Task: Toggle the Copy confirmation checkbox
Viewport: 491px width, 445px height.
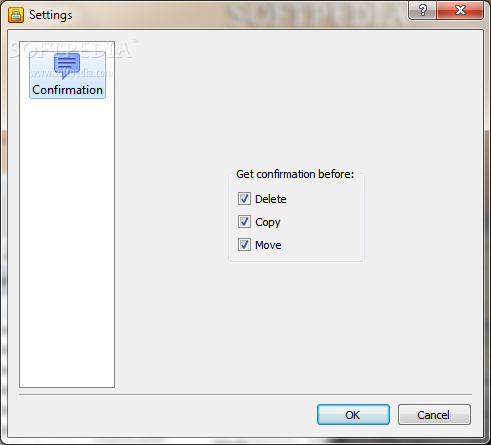Action: pyautogui.click(x=244, y=222)
